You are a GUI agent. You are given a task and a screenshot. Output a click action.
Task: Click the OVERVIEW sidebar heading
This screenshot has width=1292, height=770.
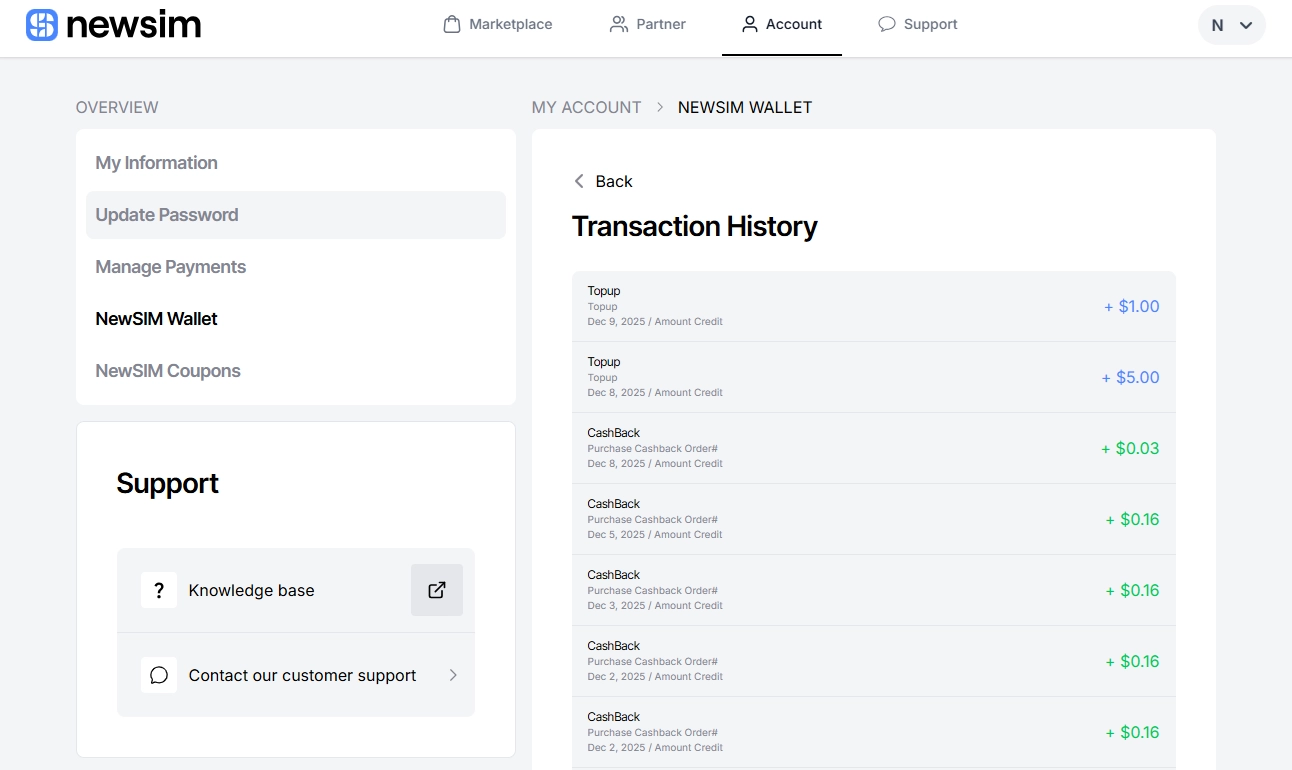point(117,107)
